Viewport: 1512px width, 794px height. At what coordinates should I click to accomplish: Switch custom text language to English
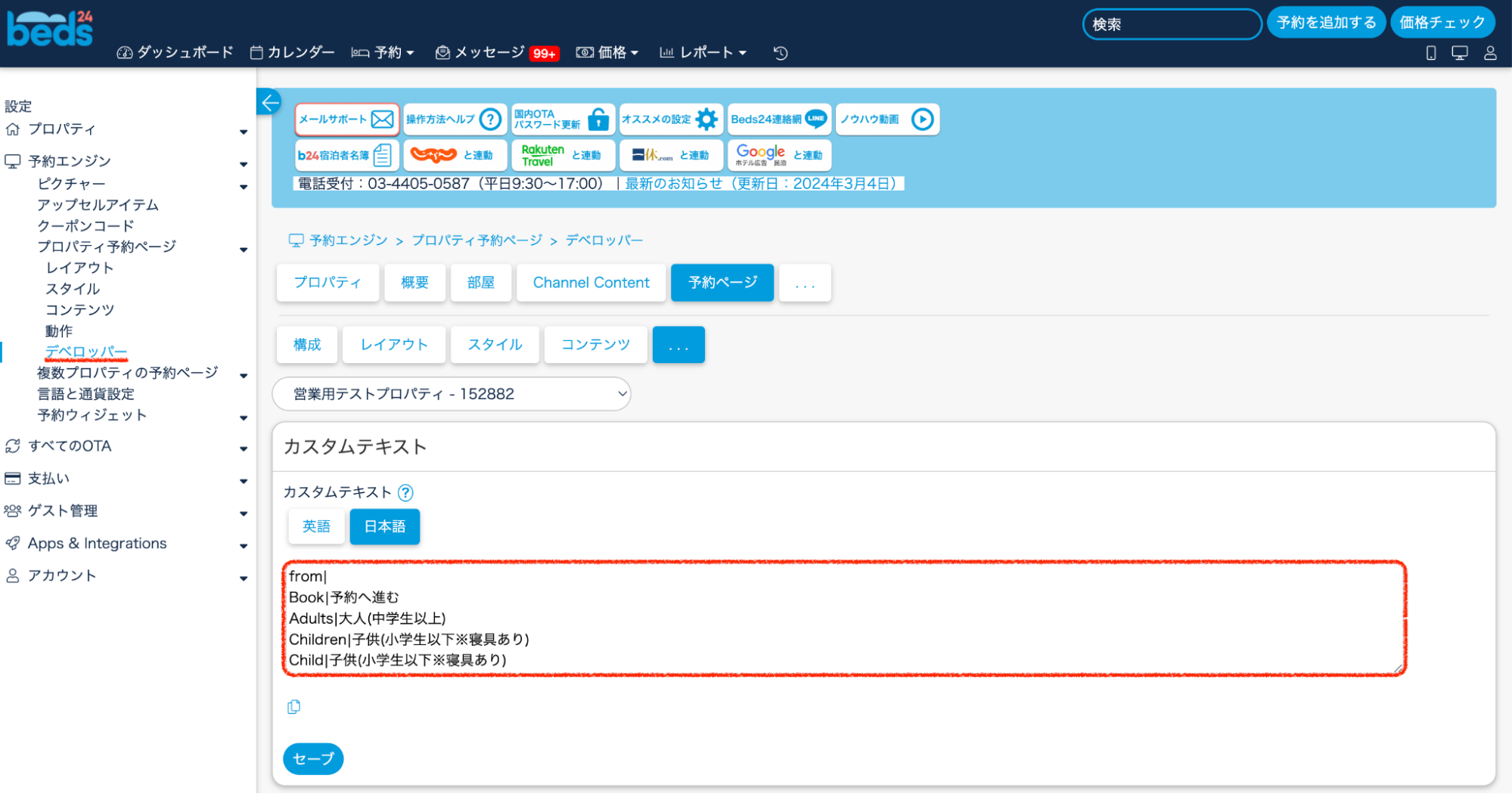pos(316,526)
